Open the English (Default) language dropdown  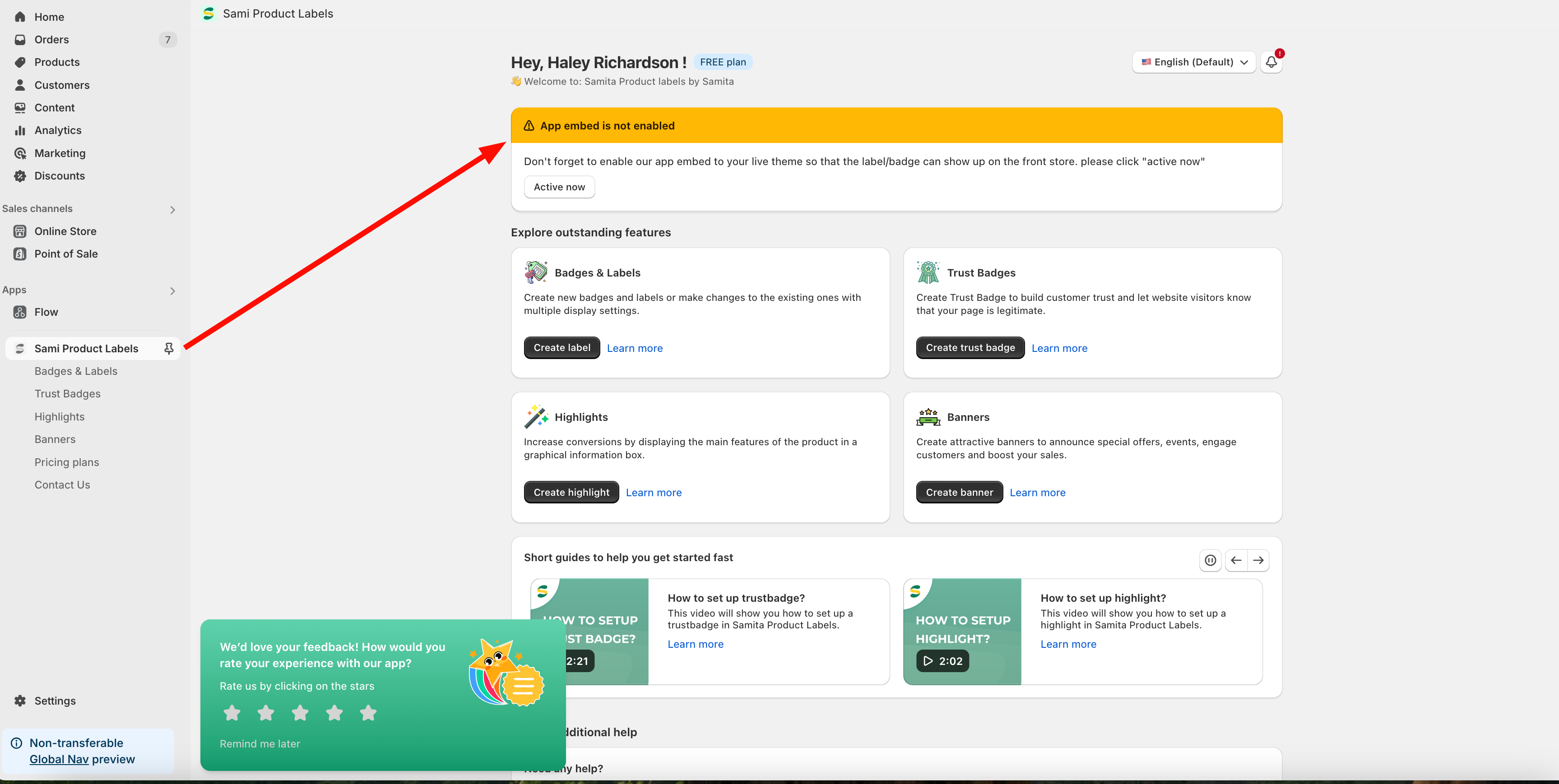[1193, 62]
